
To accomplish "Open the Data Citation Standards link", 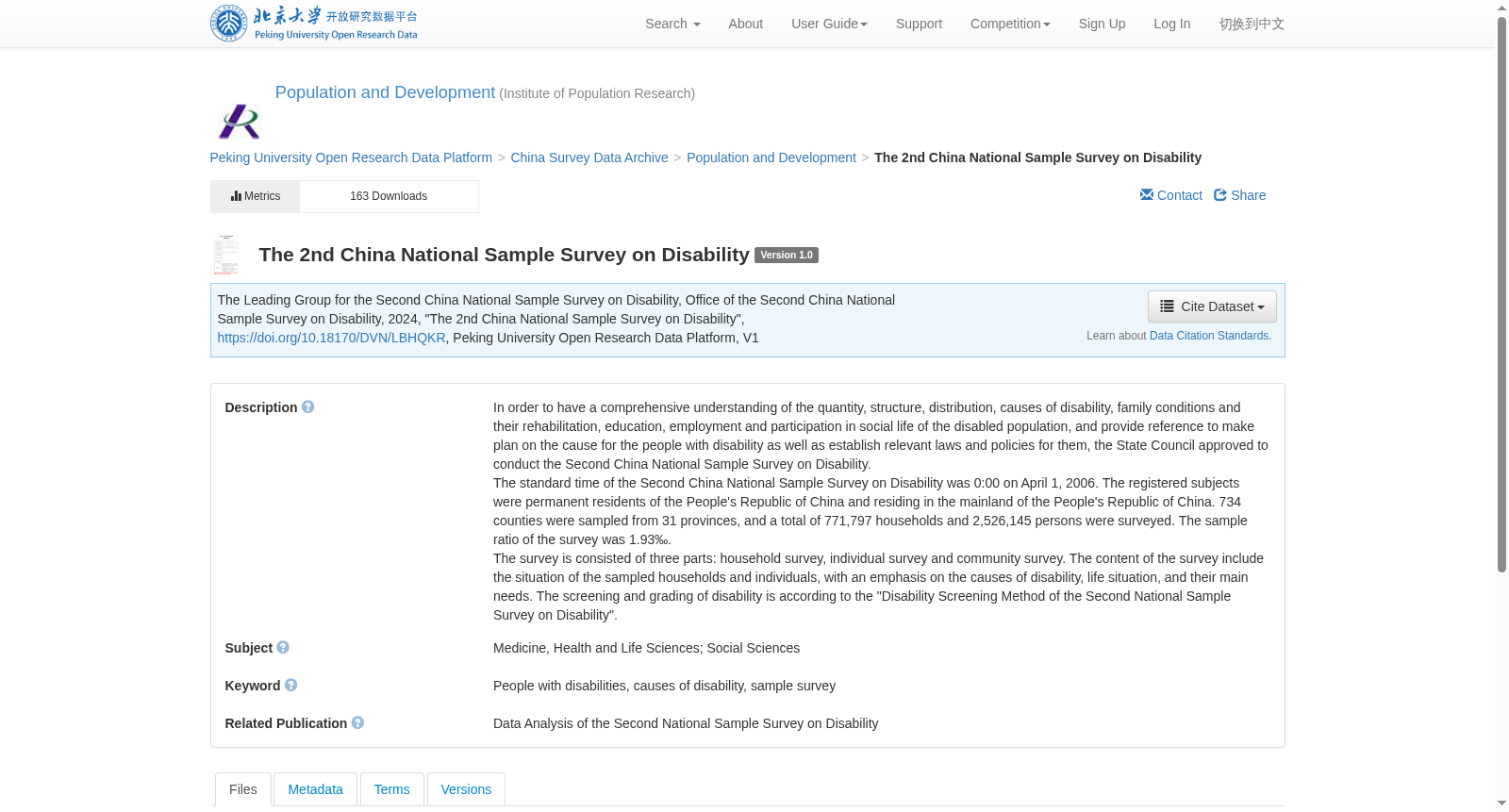I will pos(1210,336).
